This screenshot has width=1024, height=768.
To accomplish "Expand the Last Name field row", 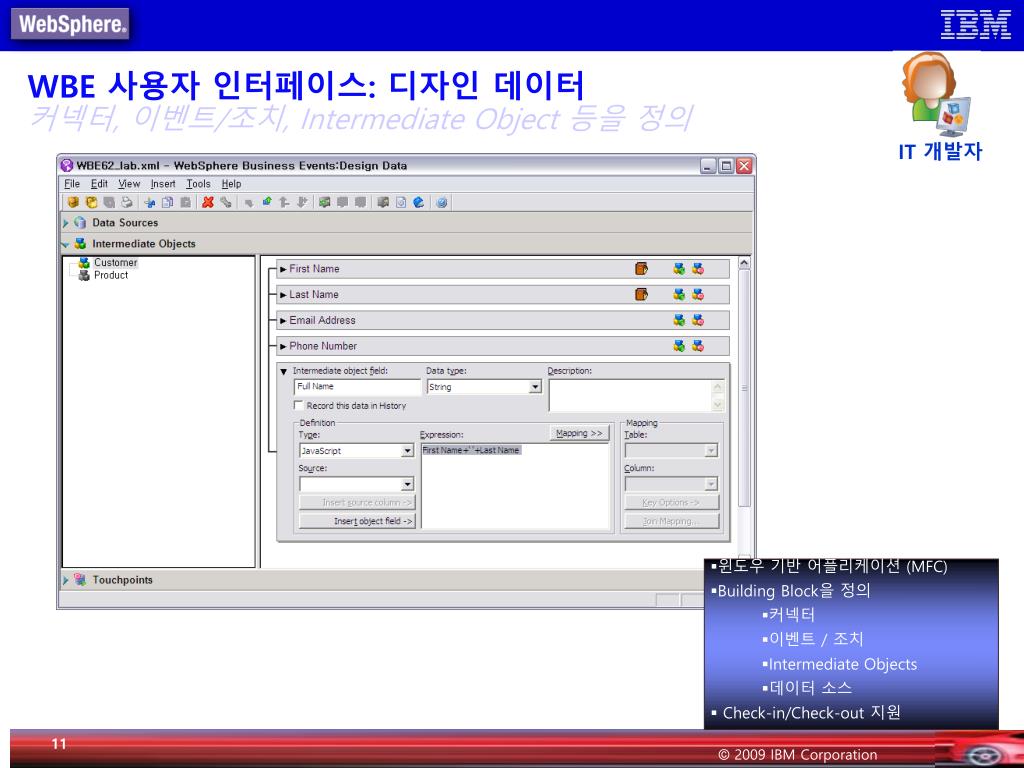I will pos(283,295).
